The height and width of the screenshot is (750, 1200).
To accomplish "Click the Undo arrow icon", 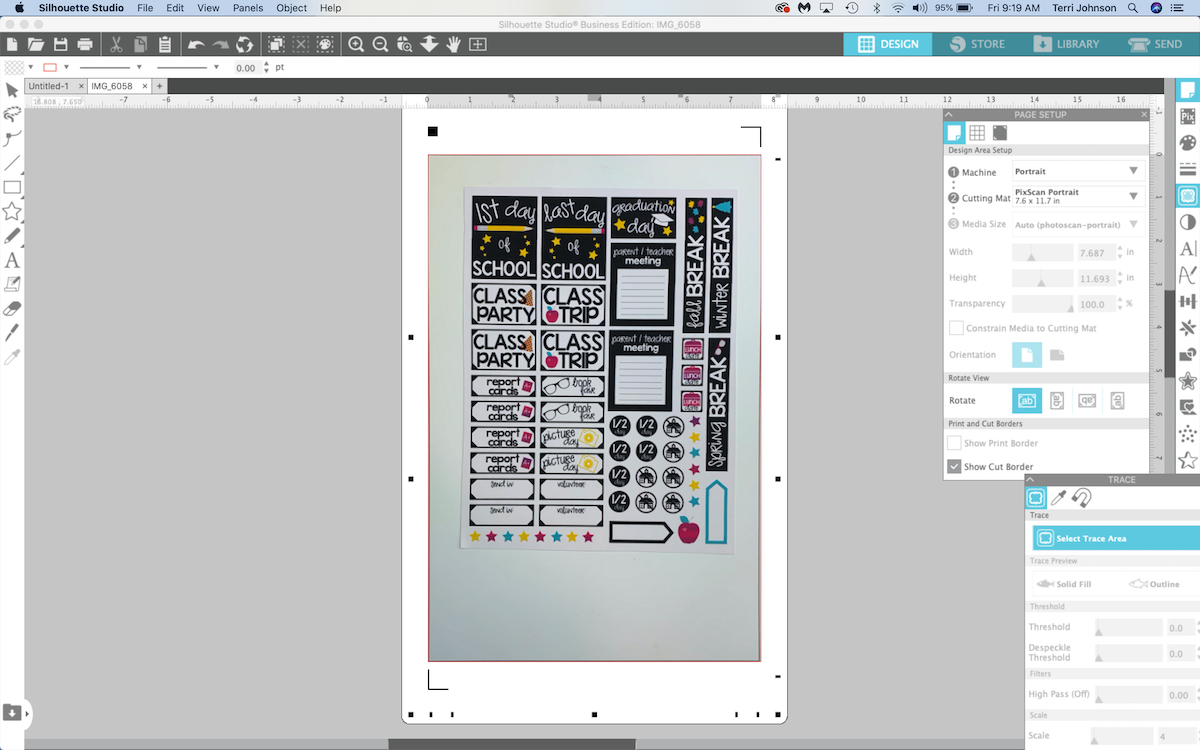I will click(196, 44).
